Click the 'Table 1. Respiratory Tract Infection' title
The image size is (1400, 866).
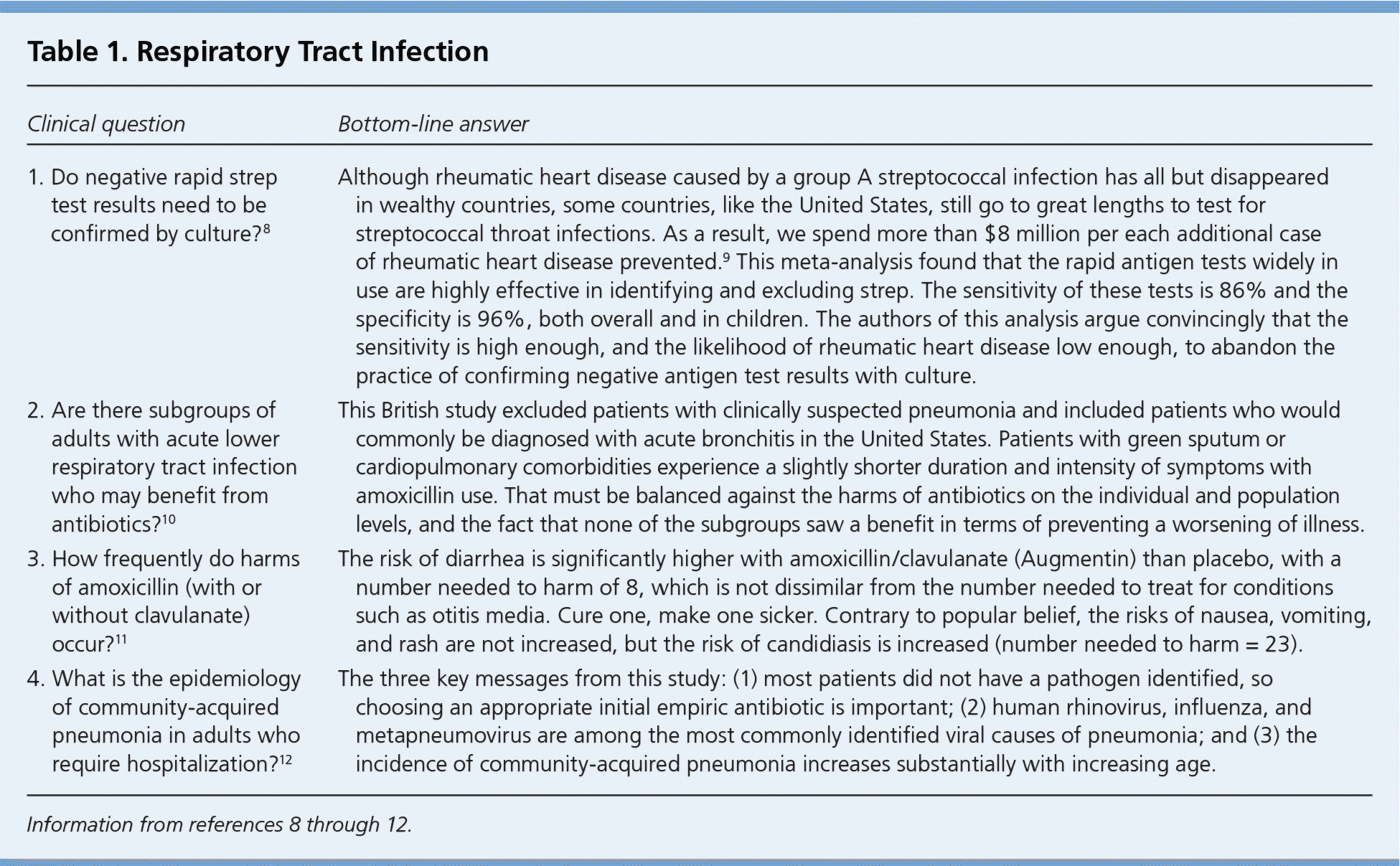(x=258, y=52)
